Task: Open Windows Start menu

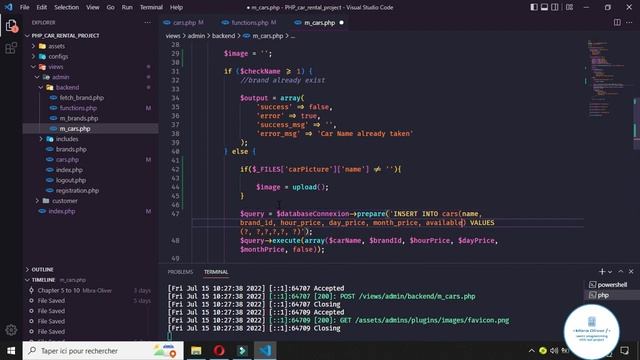Action: [11, 351]
